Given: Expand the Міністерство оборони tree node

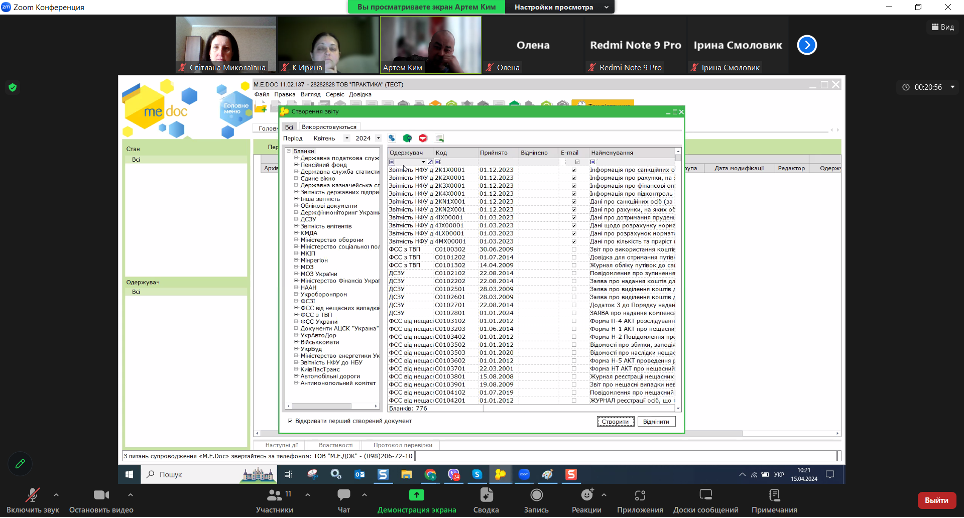Looking at the screenshot, I should point(296,240).
